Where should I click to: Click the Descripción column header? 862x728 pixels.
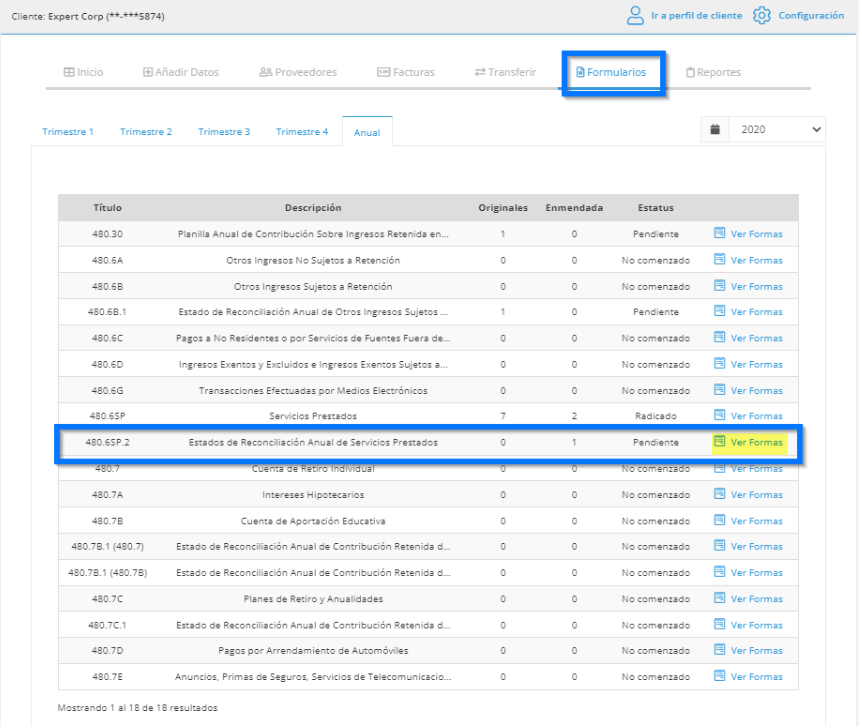(x=314, y=208)
